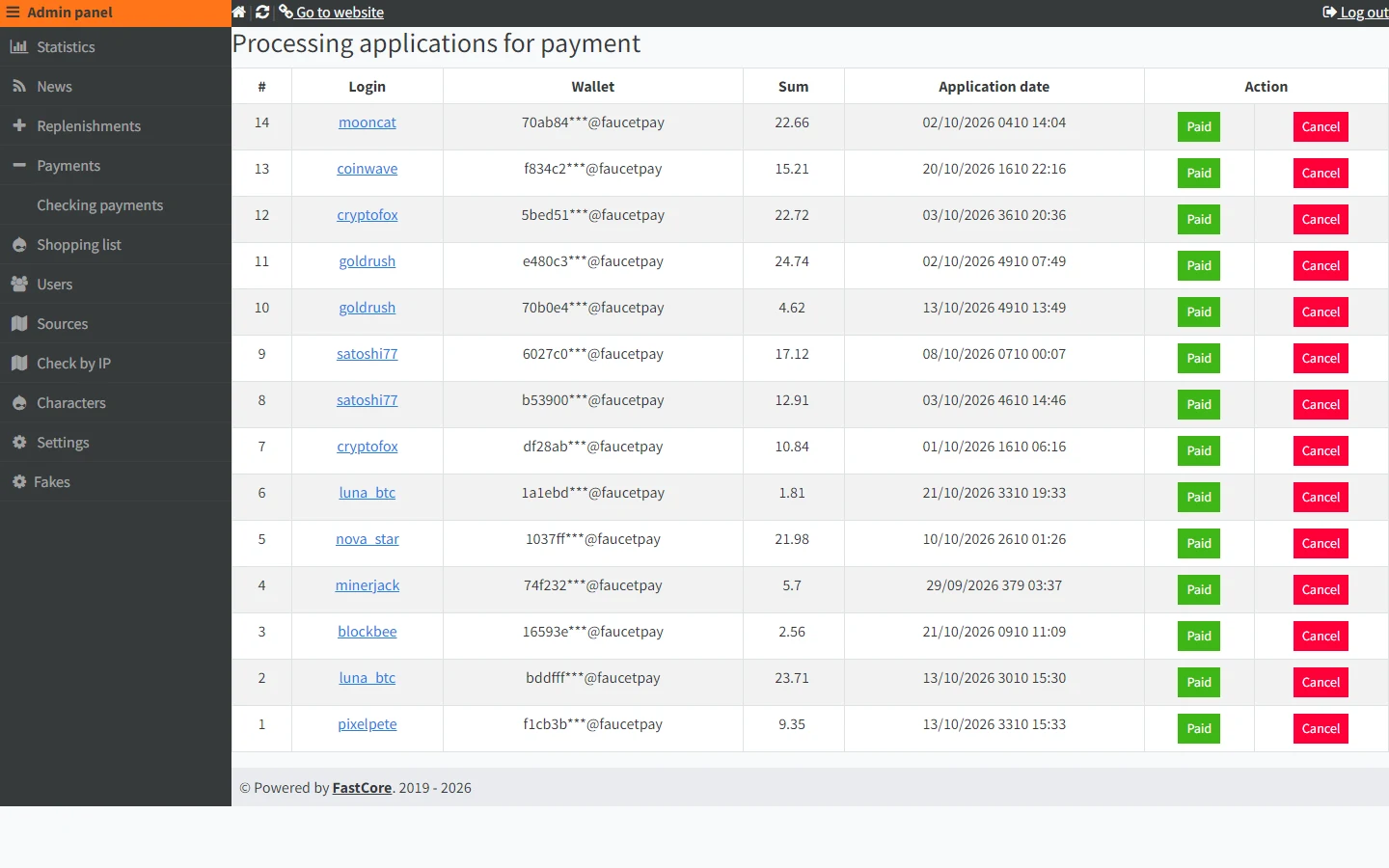1389x868 pixels.
Task: Mark mooncat's application 14 as Paid
Action: click(x=1199, y=127)
